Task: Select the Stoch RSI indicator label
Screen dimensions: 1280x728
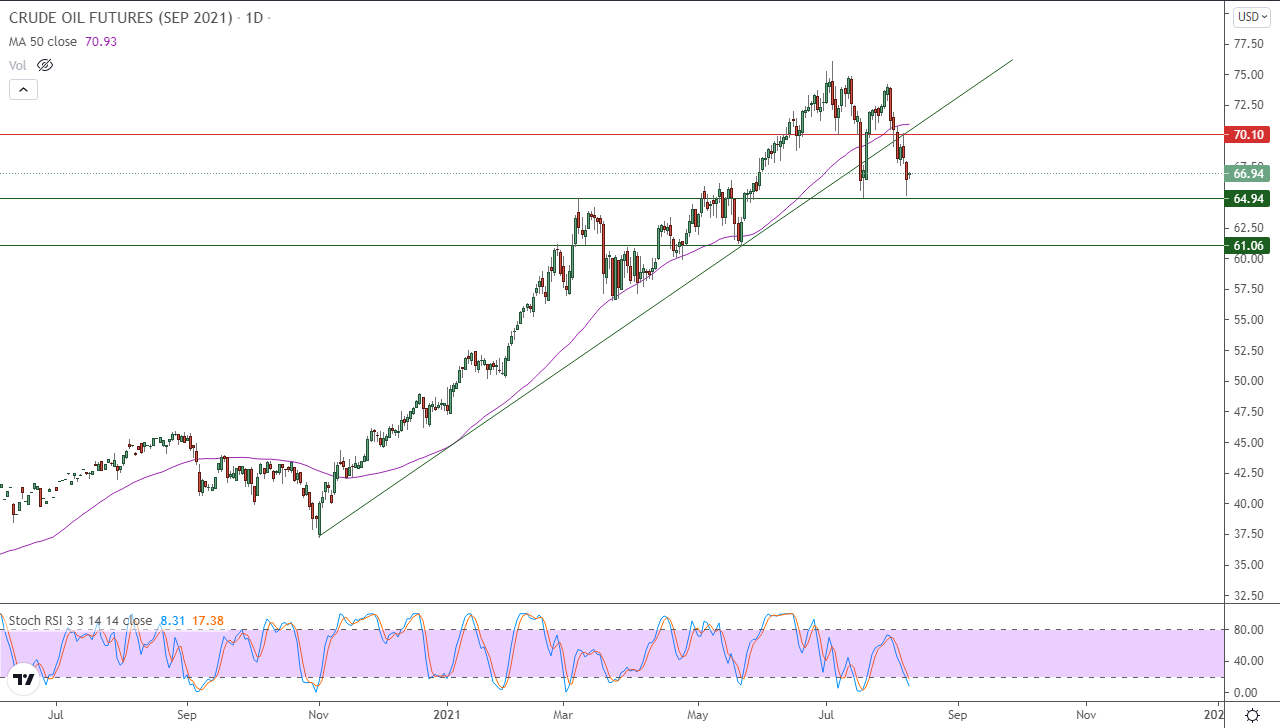Action: pos(80,620)
